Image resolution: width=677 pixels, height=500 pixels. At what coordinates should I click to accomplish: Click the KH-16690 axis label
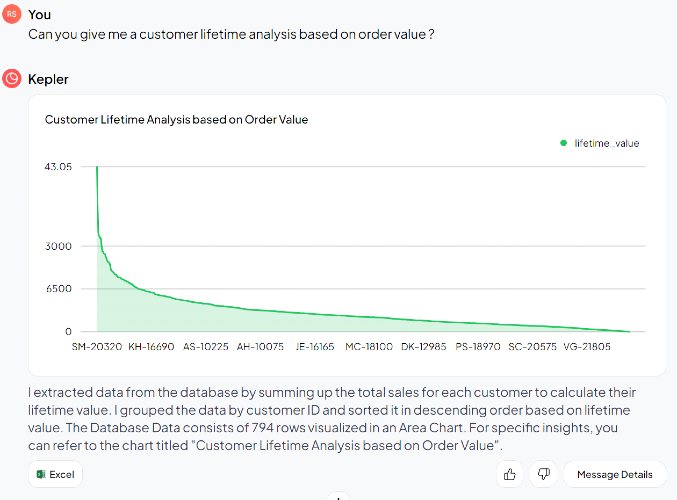[x=151, y=346]
